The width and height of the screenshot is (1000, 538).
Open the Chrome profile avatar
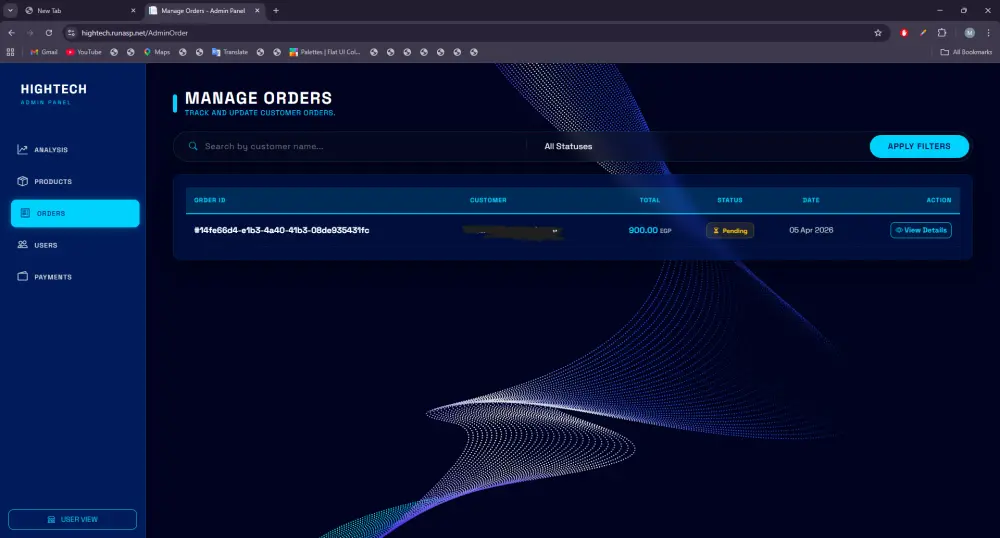pos(969,33)
